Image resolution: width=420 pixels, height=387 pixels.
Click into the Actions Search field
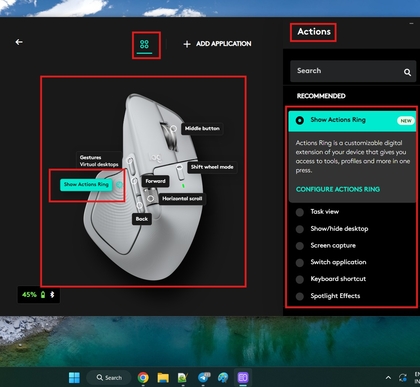(353, 71)
